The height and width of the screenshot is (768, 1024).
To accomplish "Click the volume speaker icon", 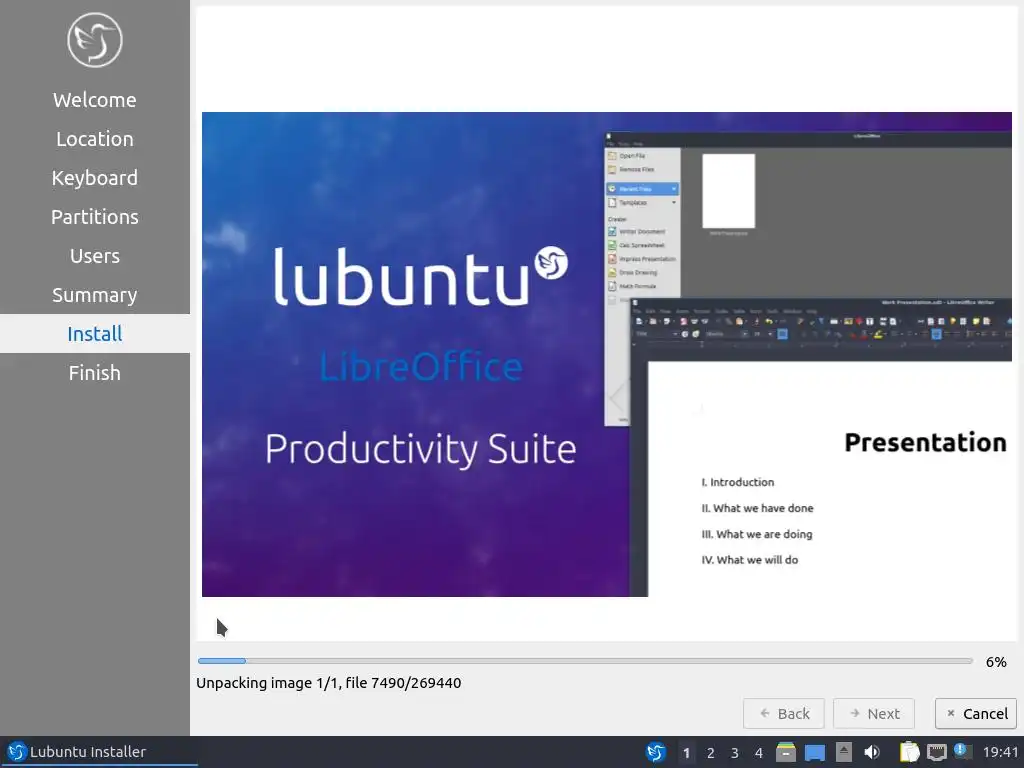I will click(872, 752).
